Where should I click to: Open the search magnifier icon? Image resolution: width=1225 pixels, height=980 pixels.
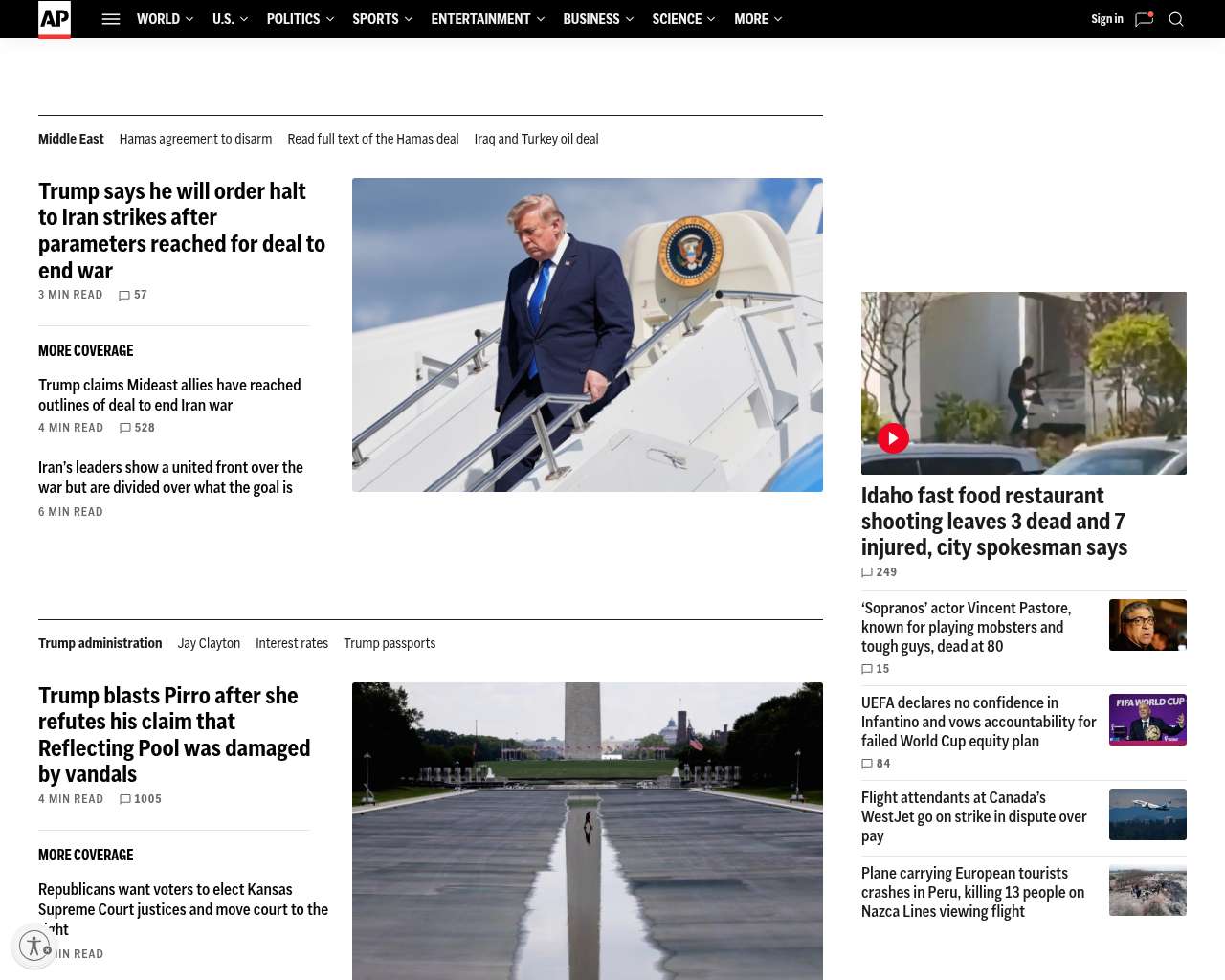click(1176, 19)
